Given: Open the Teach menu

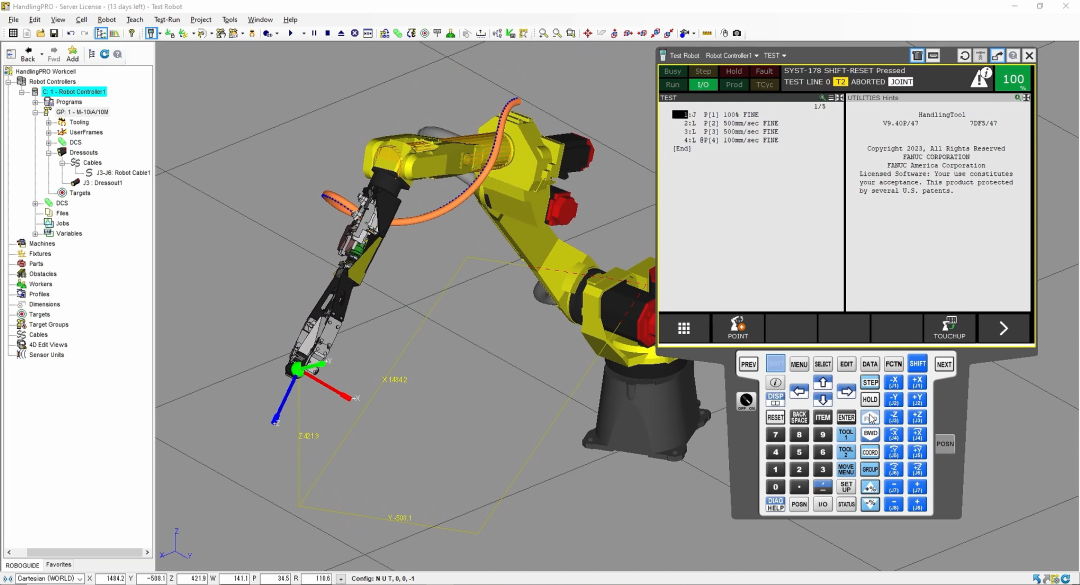Looking at the screenshot, I should [134, 19].
